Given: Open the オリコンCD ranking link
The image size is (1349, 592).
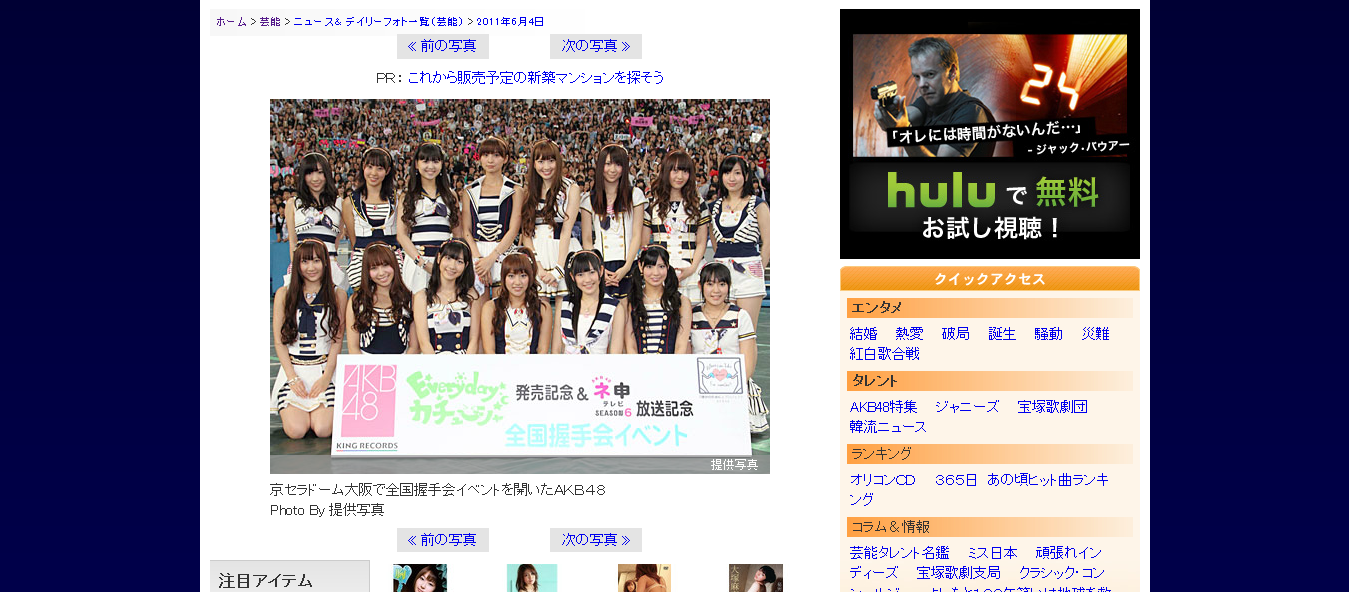Looking at the screenshot, I should pos(883,480).
